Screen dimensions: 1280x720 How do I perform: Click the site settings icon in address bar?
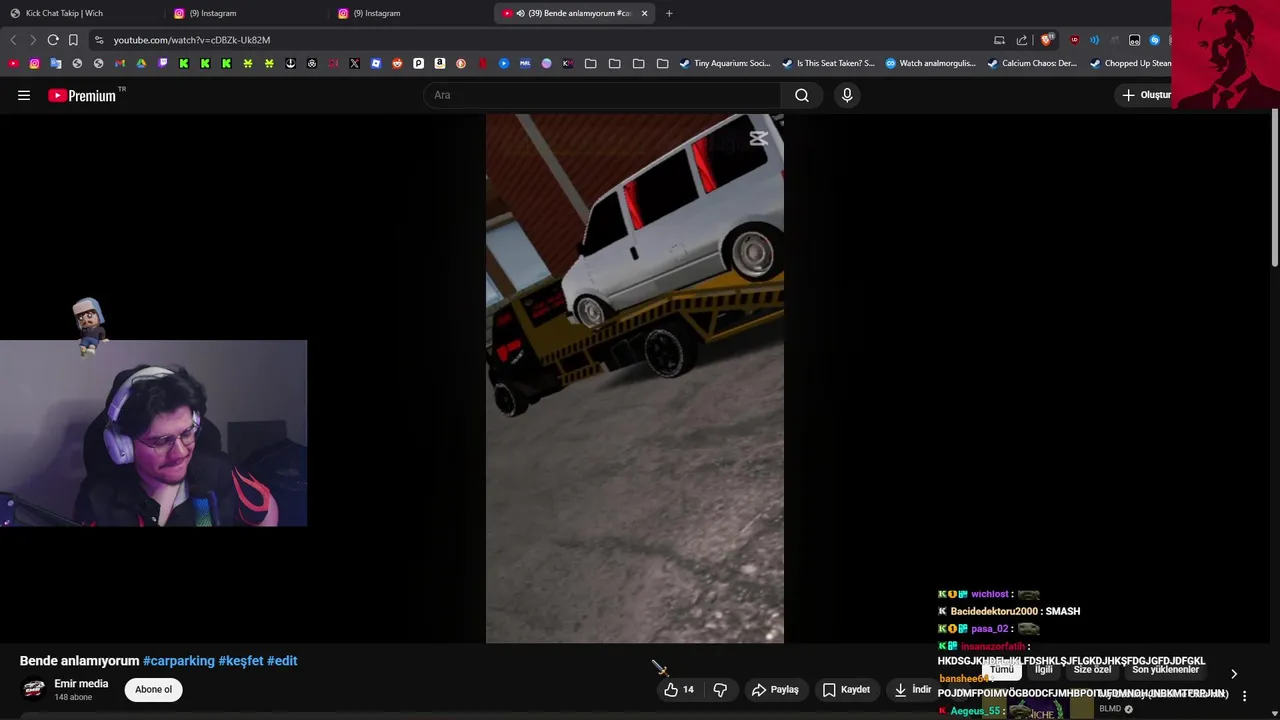[98, 40]
